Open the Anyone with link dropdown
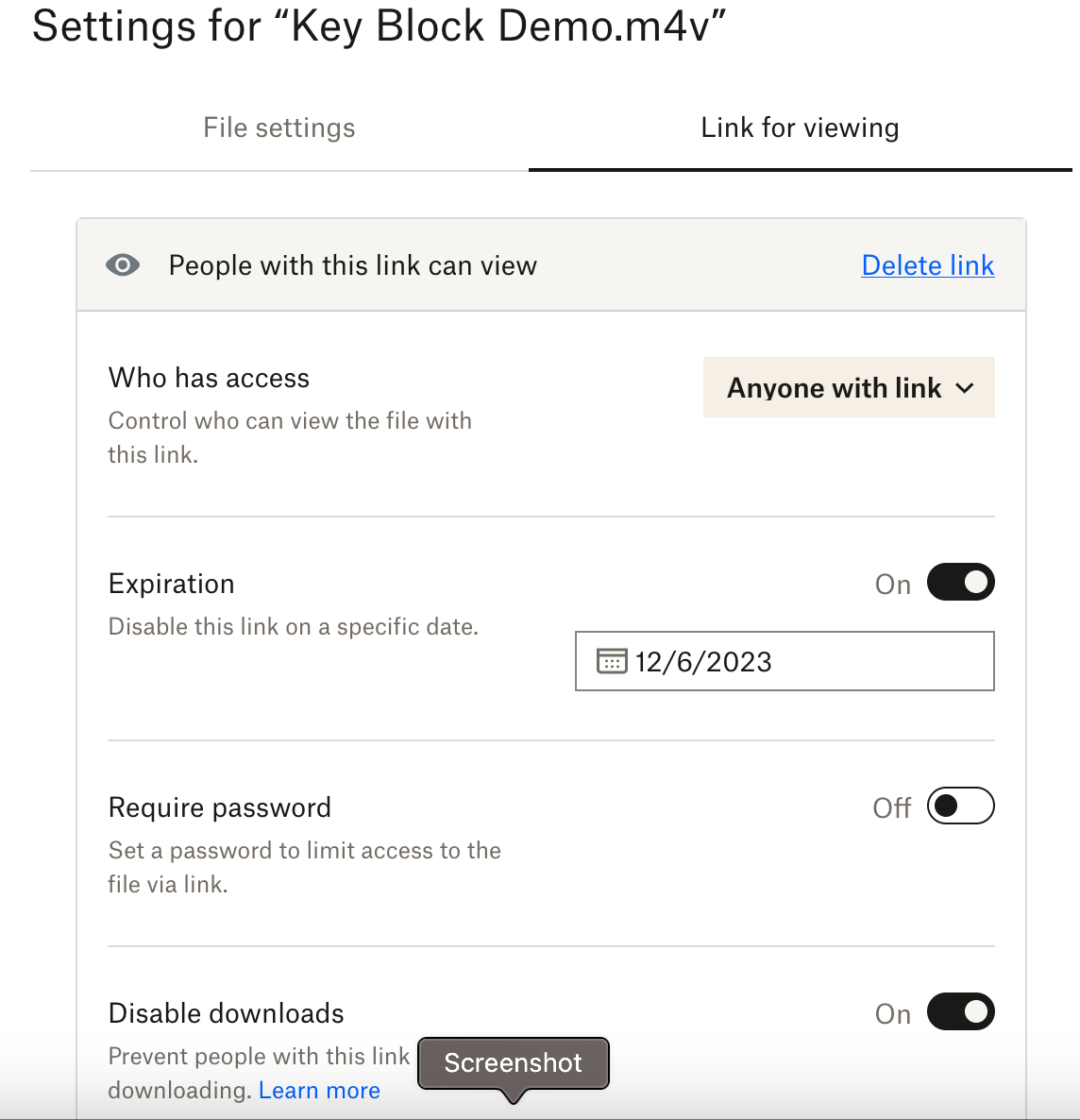The height and width of the screenshot is (1120, 1080). [848, 388]
